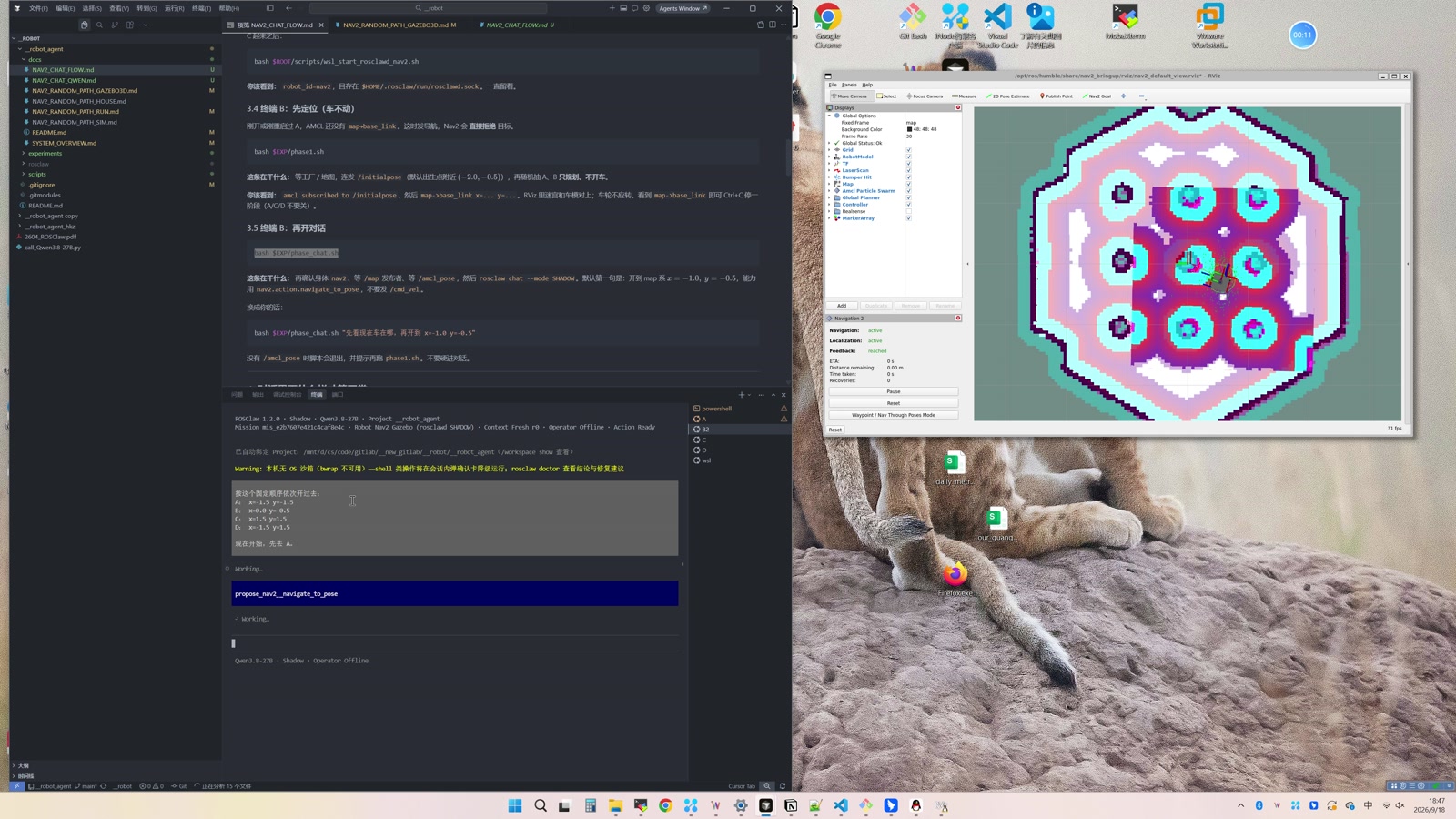
Task: Click Add button in RViz Displays panel
Action: (842, 306)
